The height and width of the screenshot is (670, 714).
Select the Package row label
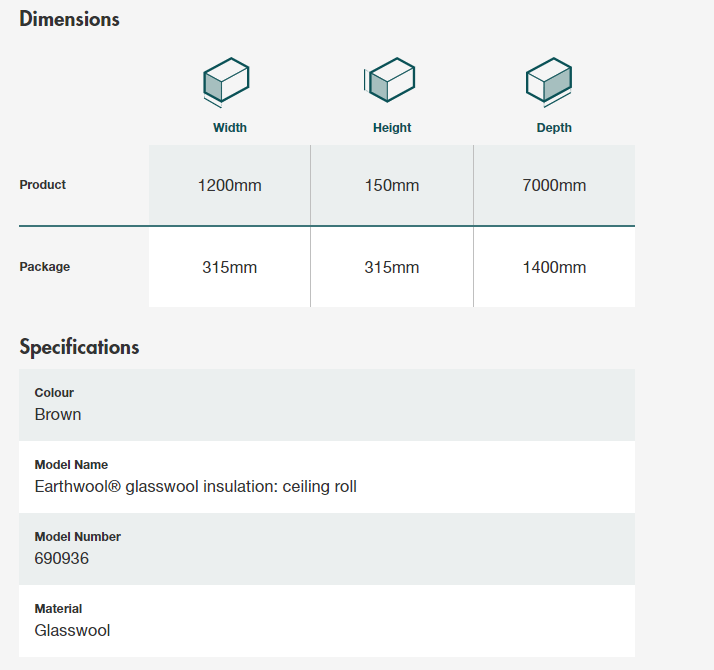tap(45, 267)
